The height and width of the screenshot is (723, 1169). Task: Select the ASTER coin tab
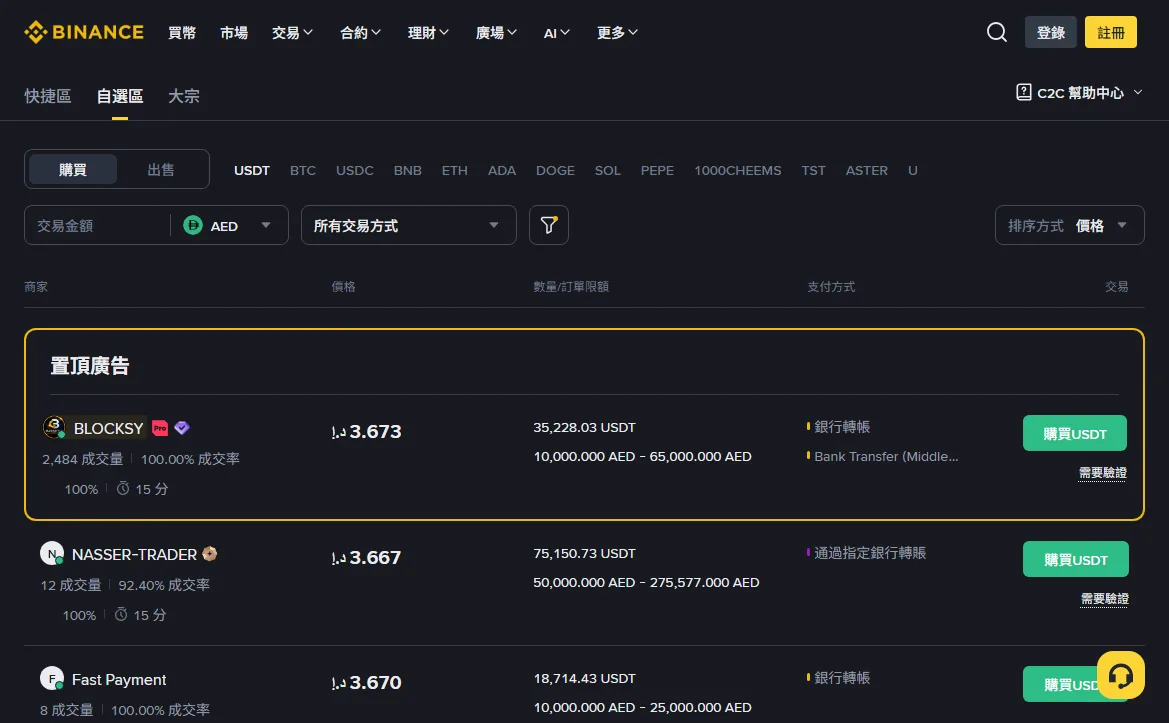coord(866,171)
